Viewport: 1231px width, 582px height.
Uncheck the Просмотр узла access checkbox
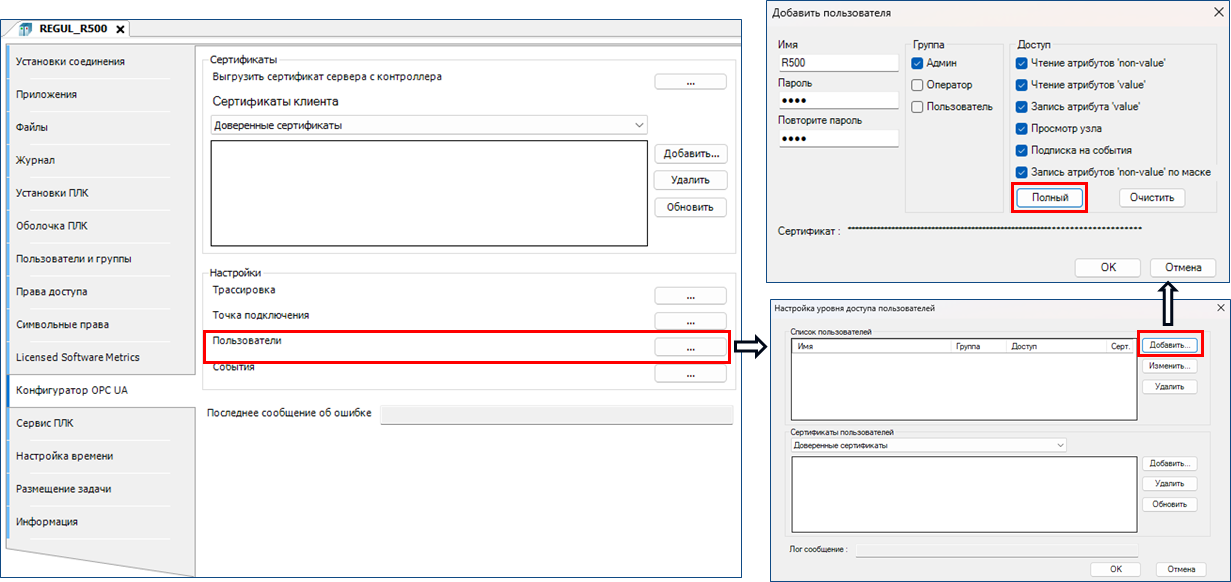point(1022,128)
